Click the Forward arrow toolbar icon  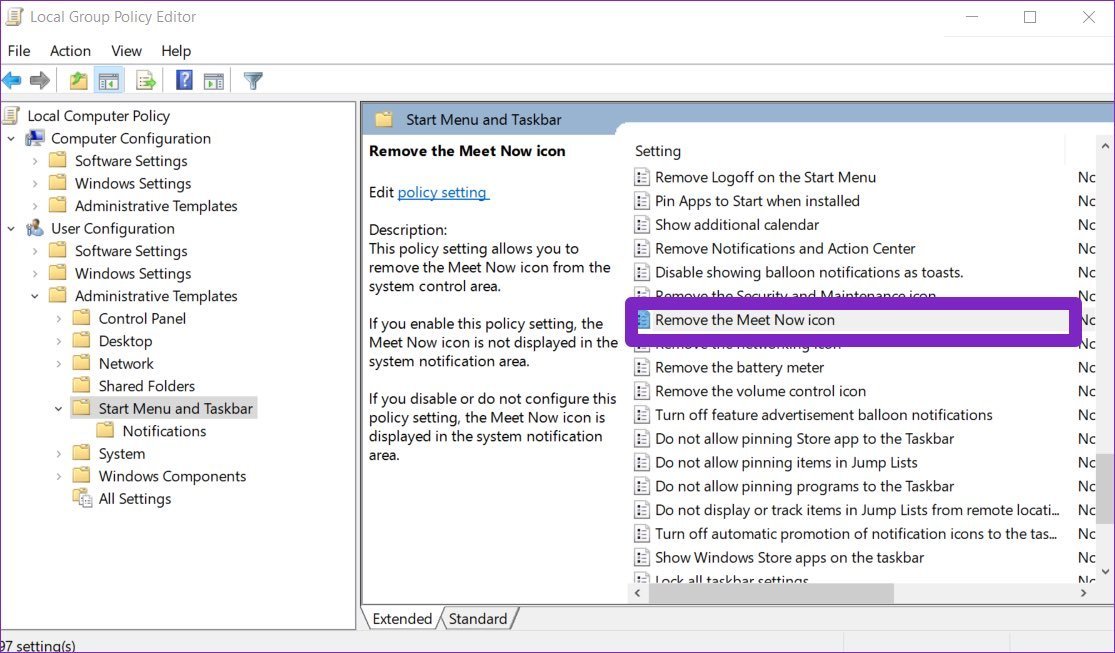click(x=40, y=80)
